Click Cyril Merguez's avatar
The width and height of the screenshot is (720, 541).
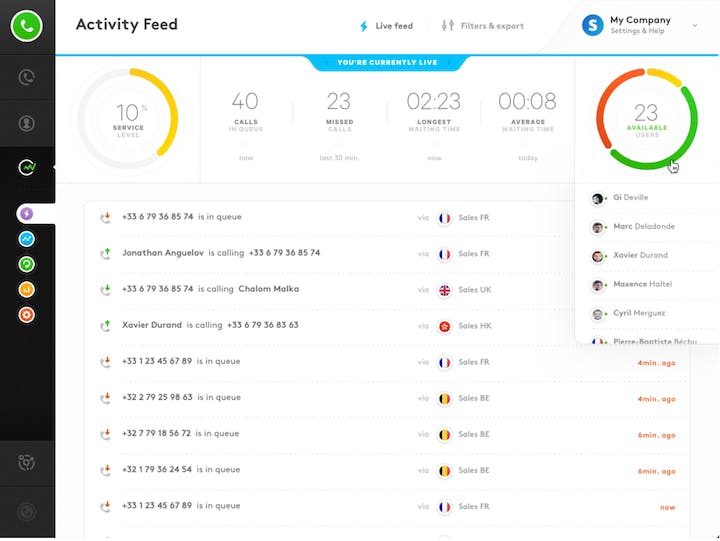(597, 315)
